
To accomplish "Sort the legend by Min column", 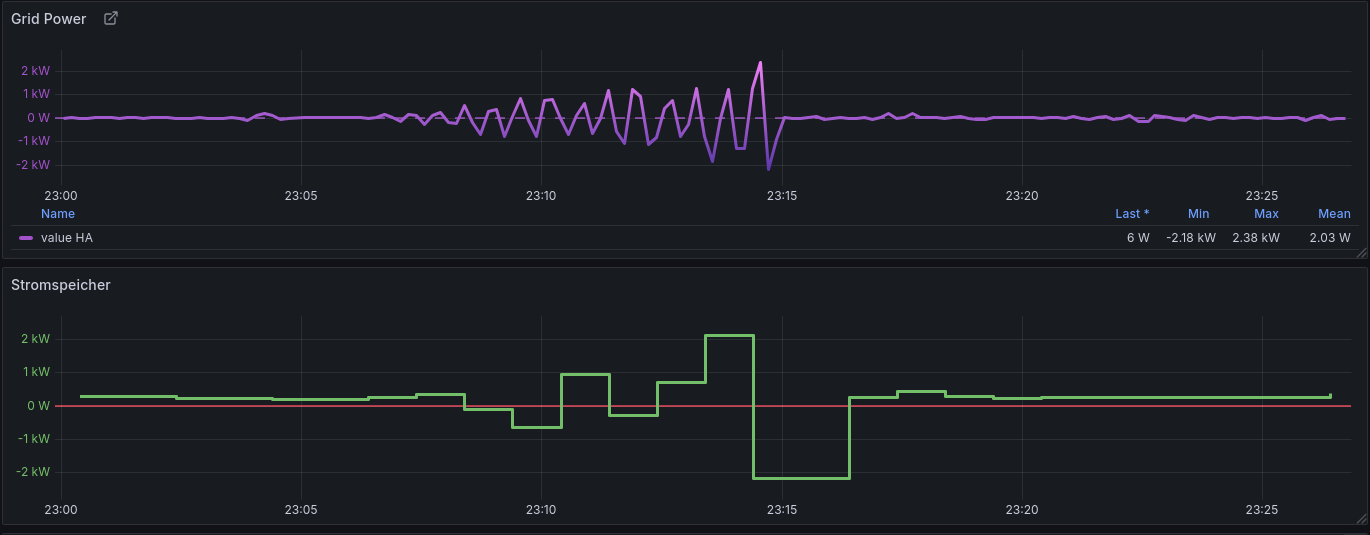I will (x=1198, y=213).
